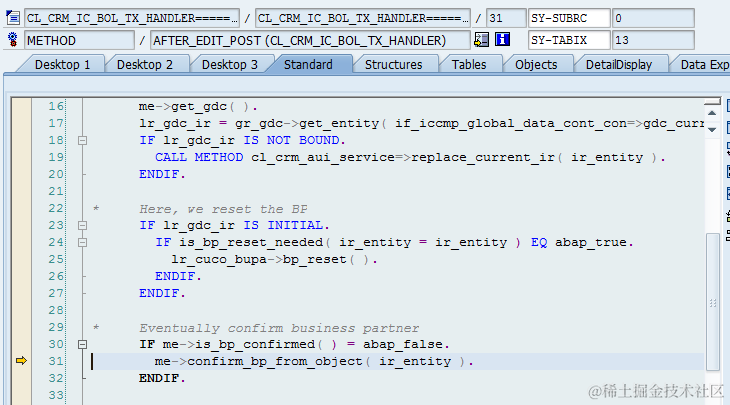Click the SY-SUBRC value field showing 0
Image resolution: width=730 pixels, height=405 pixels.
tap(653, 18)
